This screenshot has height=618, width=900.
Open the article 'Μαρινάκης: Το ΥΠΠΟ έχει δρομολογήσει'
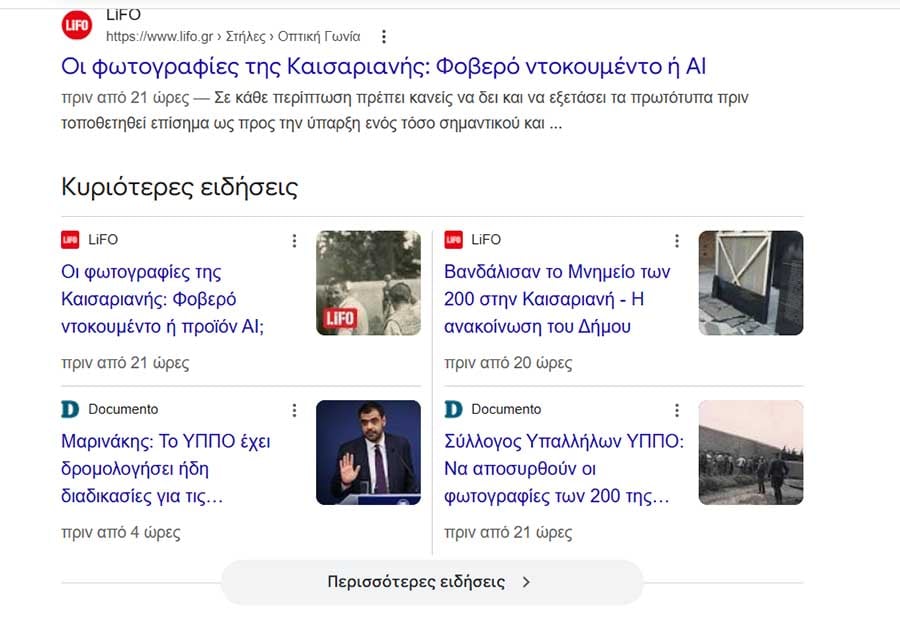click(x=166, y=468)
